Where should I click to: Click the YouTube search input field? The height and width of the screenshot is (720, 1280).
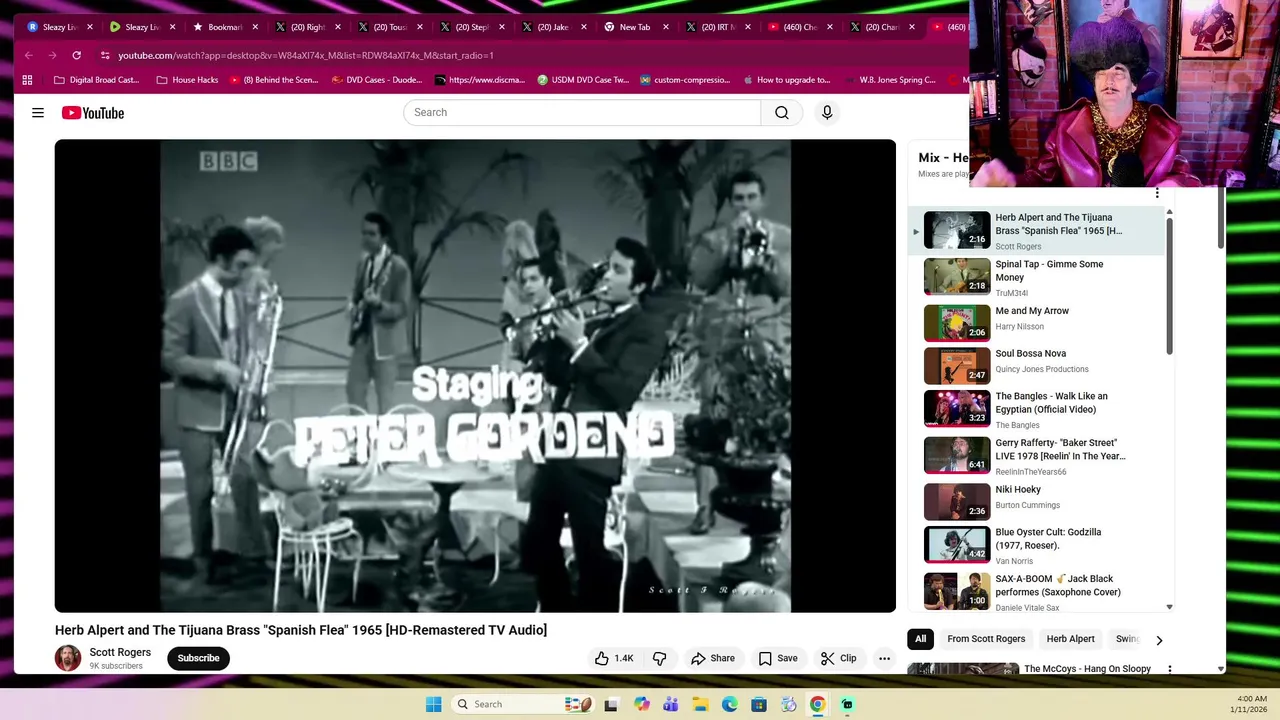tap(582, 113)
